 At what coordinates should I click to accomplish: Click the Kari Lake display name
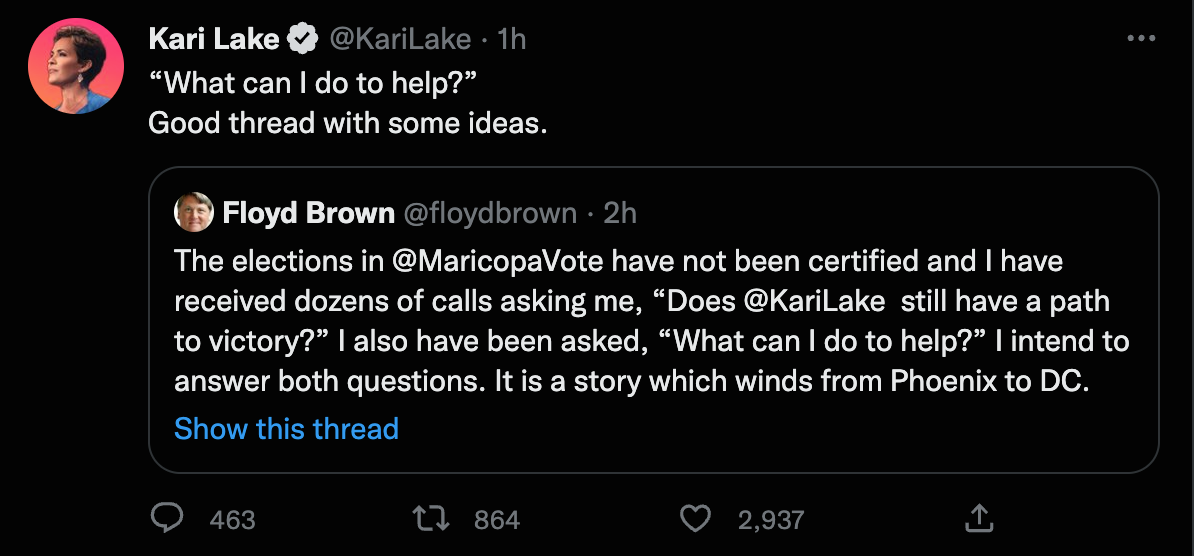[214, 39]
